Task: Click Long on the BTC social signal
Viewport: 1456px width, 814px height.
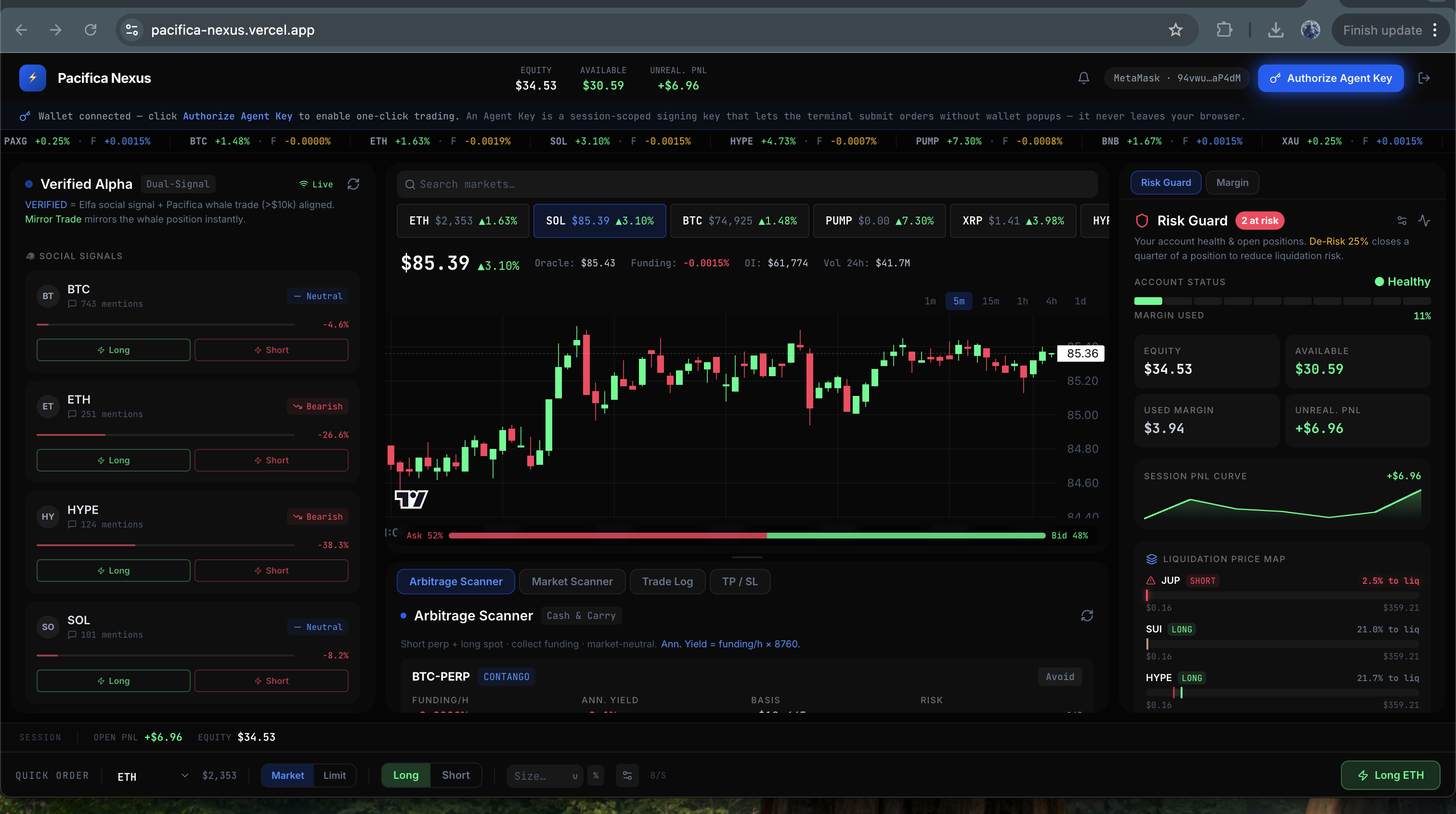Action: click(x=113, y=350)
